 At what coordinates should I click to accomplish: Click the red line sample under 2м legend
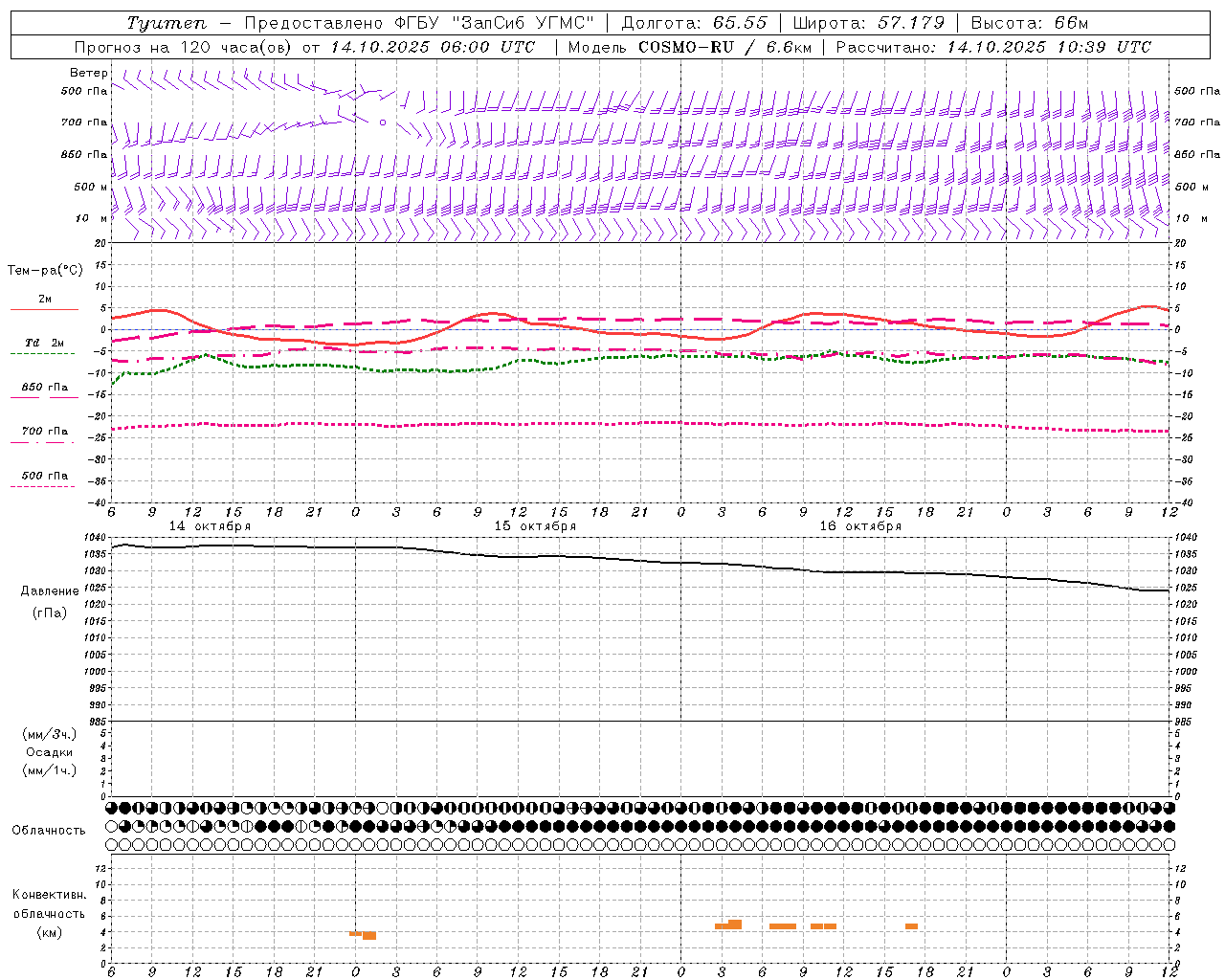44,310
